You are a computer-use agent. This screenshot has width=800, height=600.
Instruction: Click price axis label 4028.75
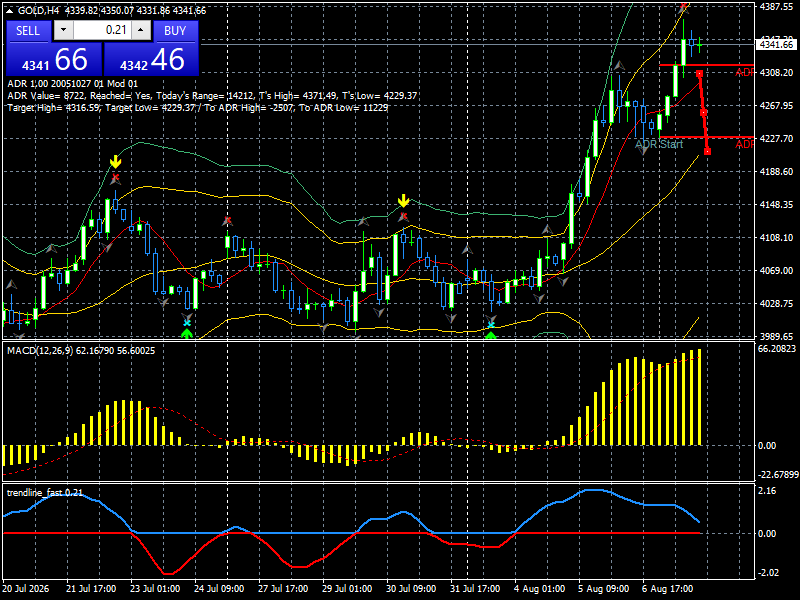coord(776,304)
